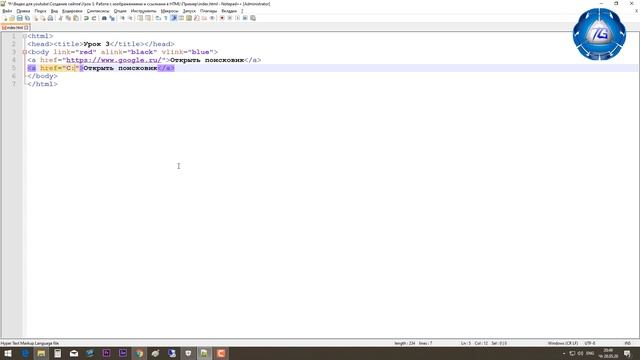Save the recorded macro
The height and width of the screenshot is (360, 640).
click(x=253, y=18)
